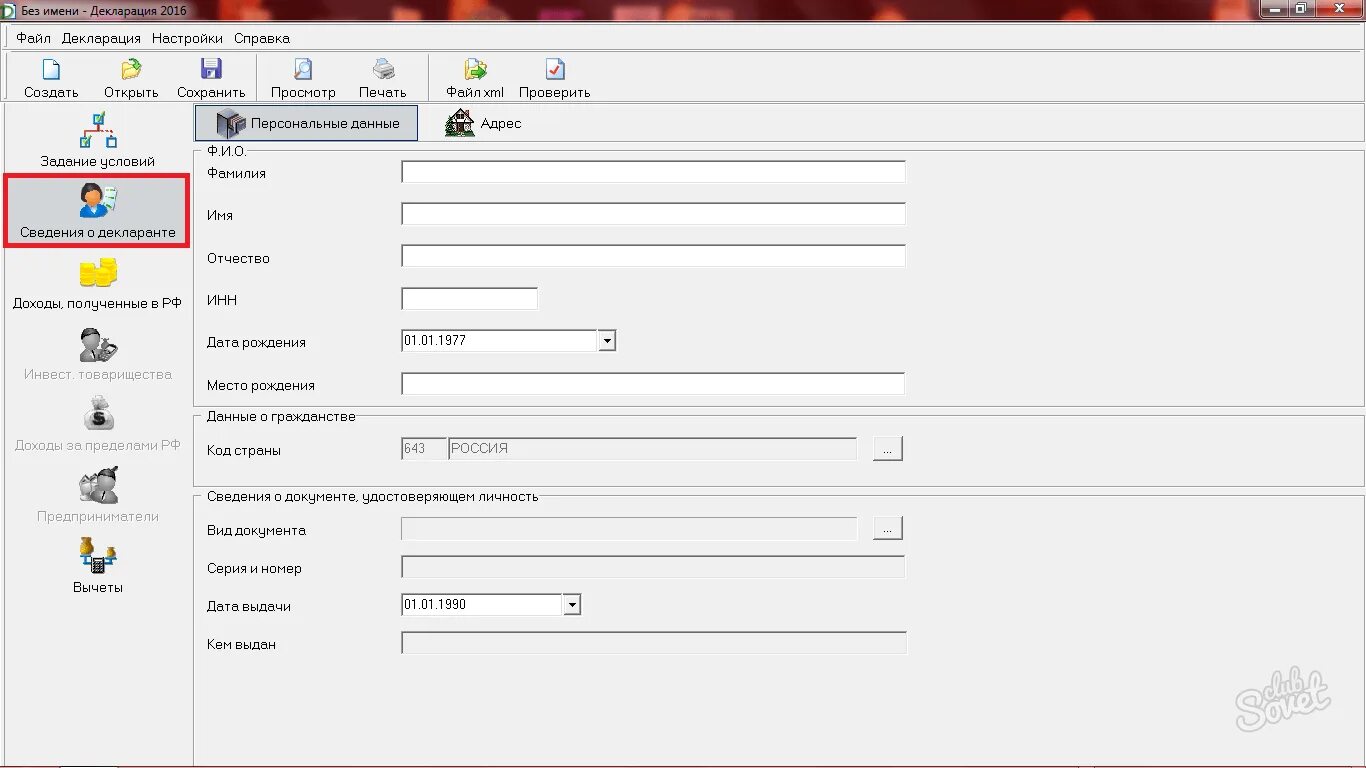Maximize the Декларация 2016 window
This screenshot has width=1366, height=768.
1300,8
